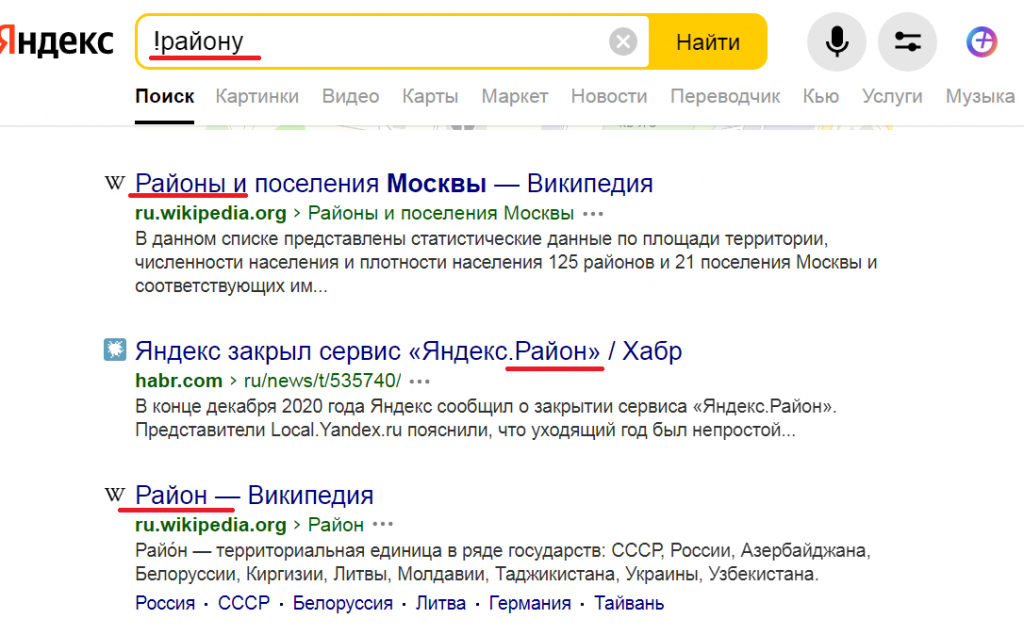The width and height of the screenshot is (1024, 635).
Task: Switch to Видео tab
Action: [x=350, y=97]
